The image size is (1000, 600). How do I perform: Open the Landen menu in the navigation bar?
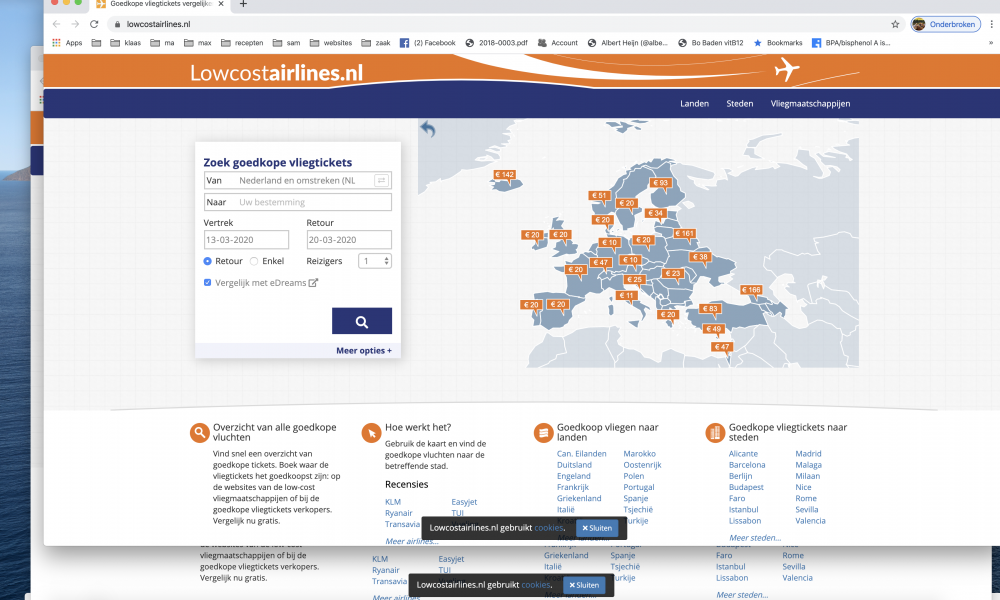click(694, 103)
